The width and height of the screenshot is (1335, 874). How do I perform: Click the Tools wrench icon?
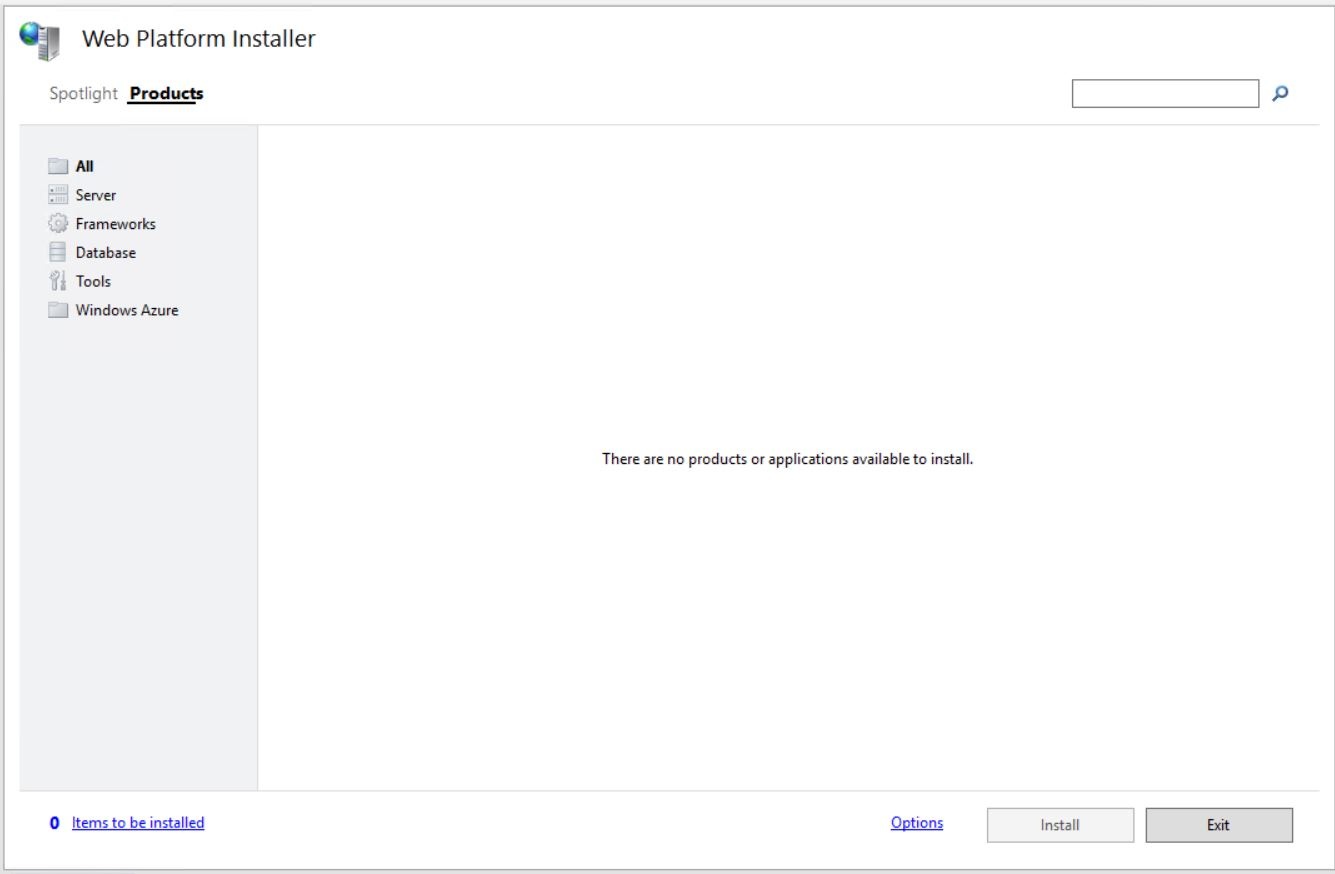click(x=58, y=282)
